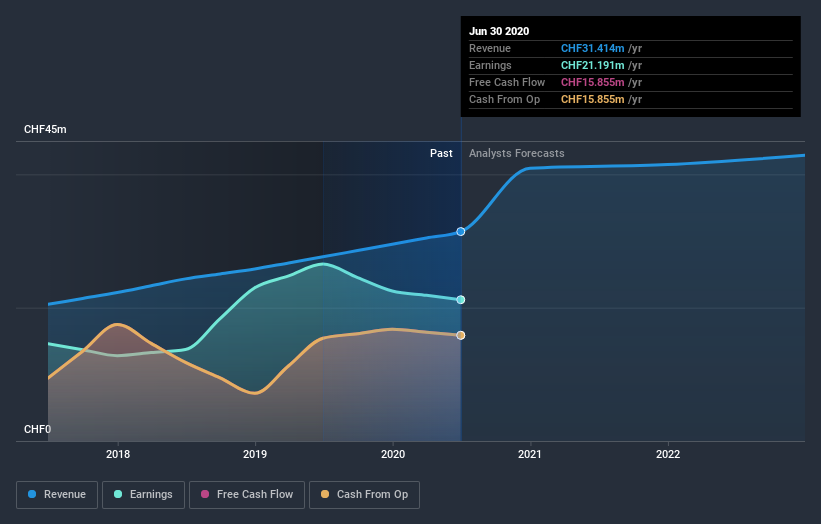Click the CHF21.191m earnings value
Image resolution: width=821 pixels, height=524 pixels.
point(592,65)
